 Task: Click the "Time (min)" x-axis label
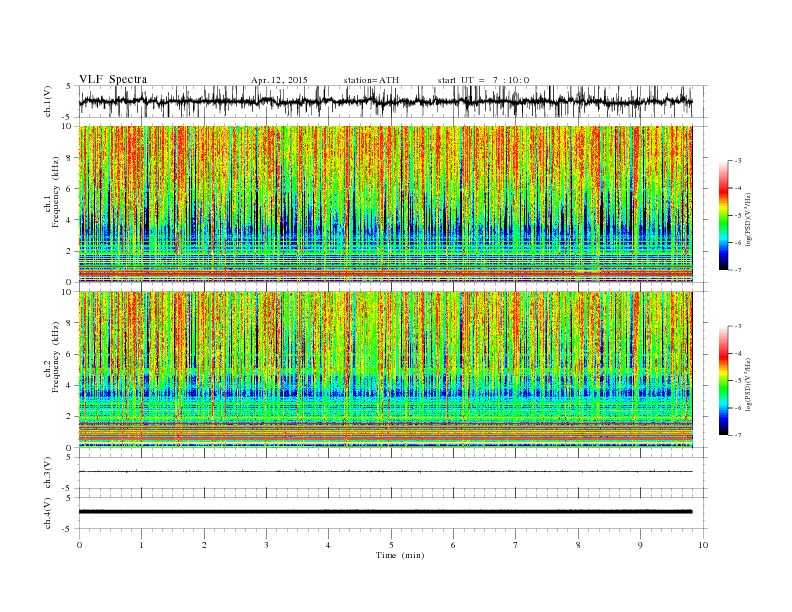400,555
